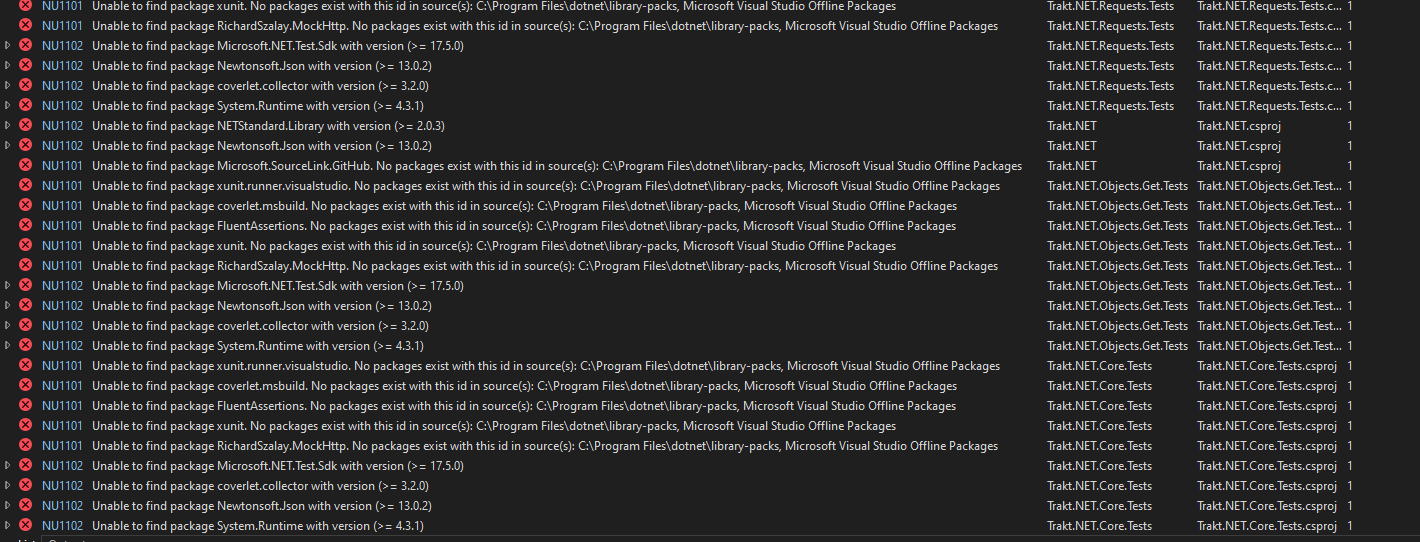Select Core.Tests Newtonsoft.Json (>= 13.0.2) description
1420x542 pixels.
262,506
